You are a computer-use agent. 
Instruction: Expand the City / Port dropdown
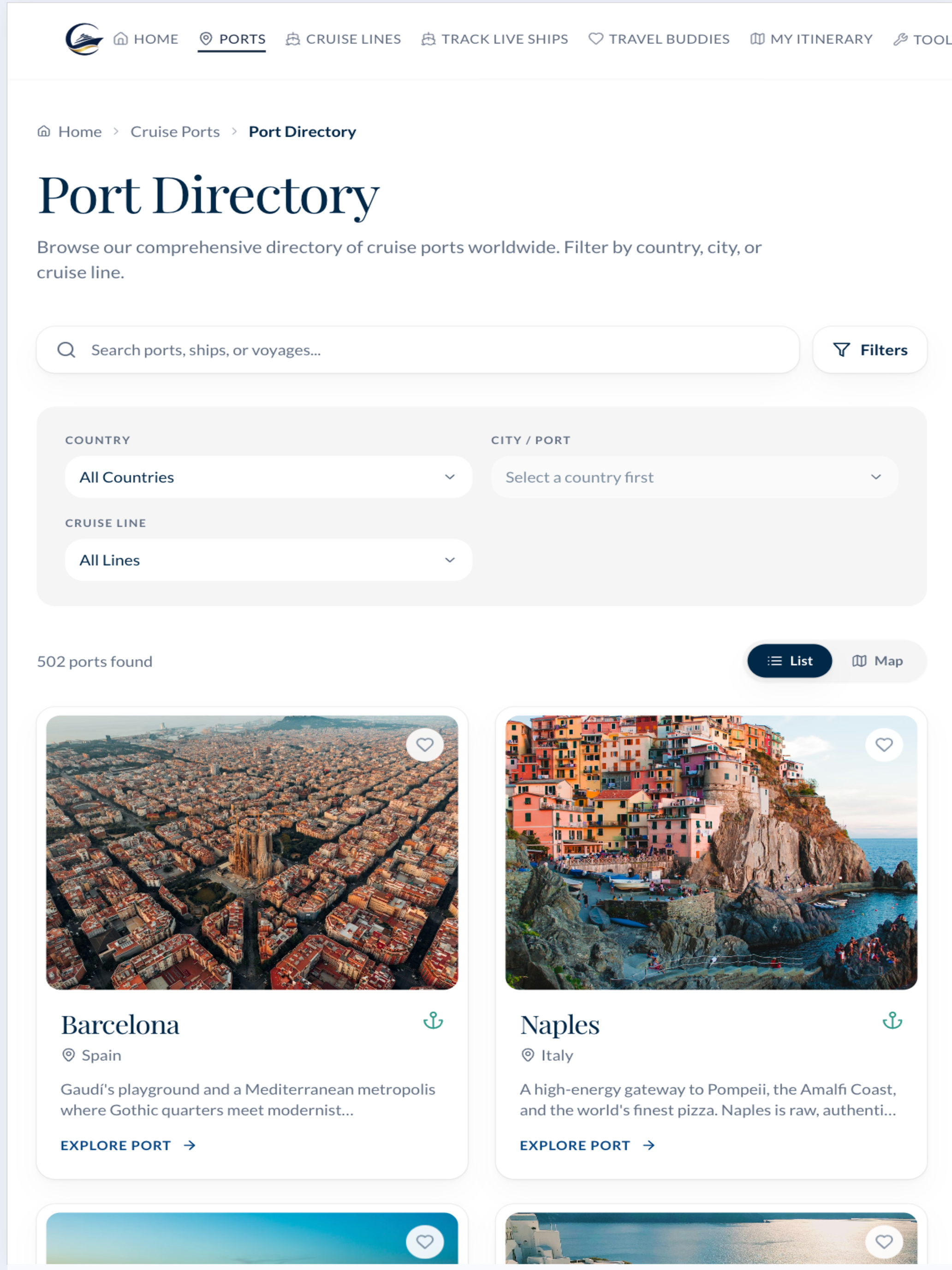point(694,477)
